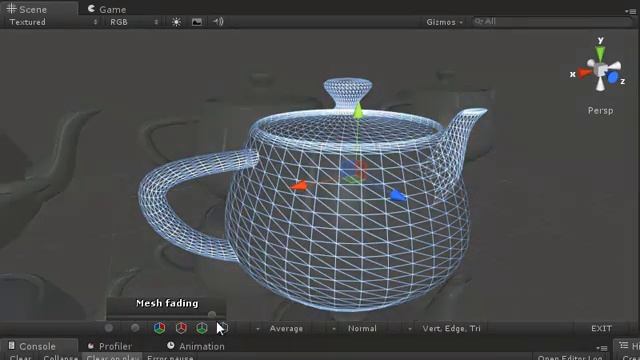Click the EXIT button

coord(601,329)
